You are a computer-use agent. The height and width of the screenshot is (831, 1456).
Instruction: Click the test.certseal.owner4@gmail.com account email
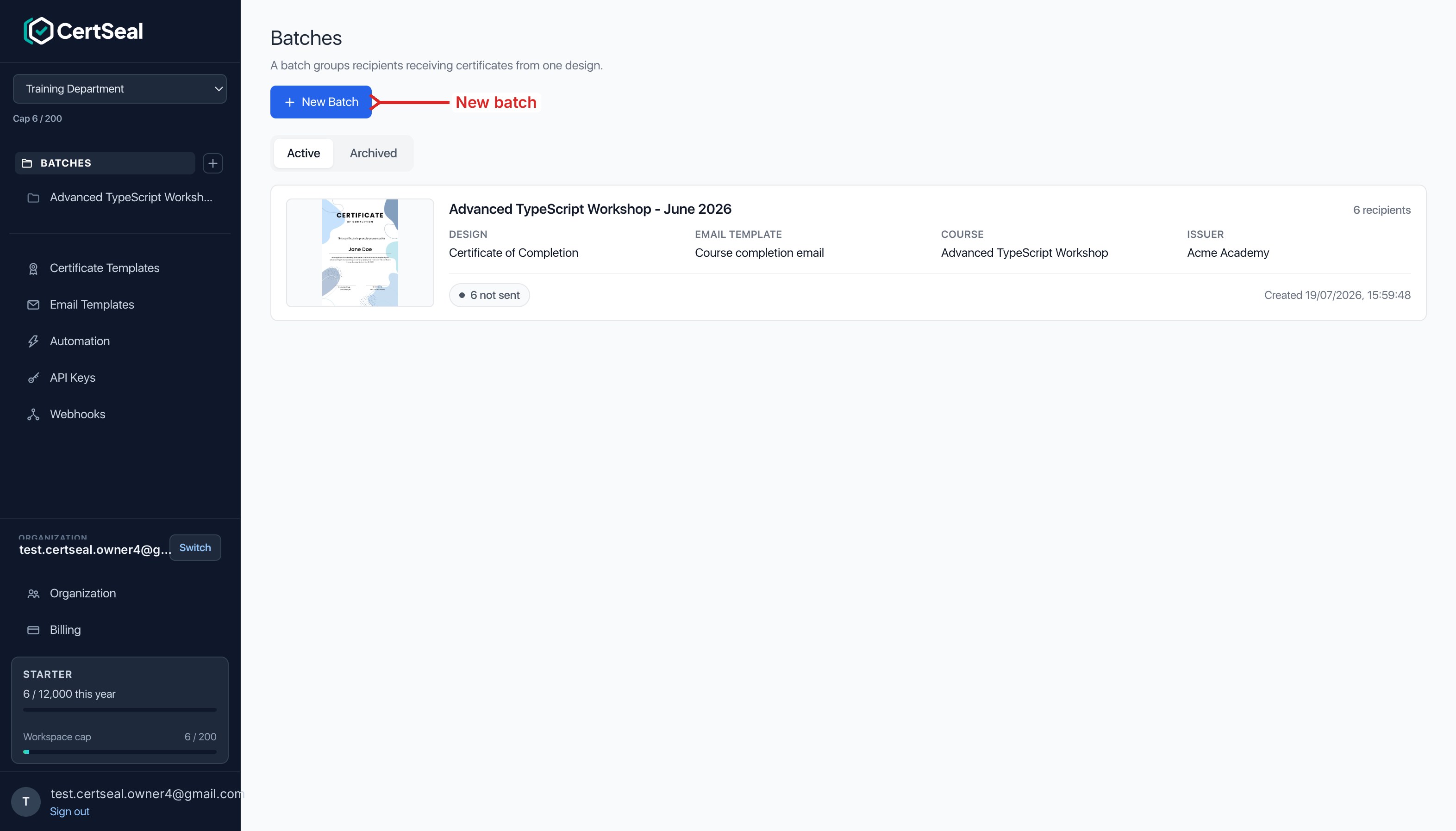(147, 794)
